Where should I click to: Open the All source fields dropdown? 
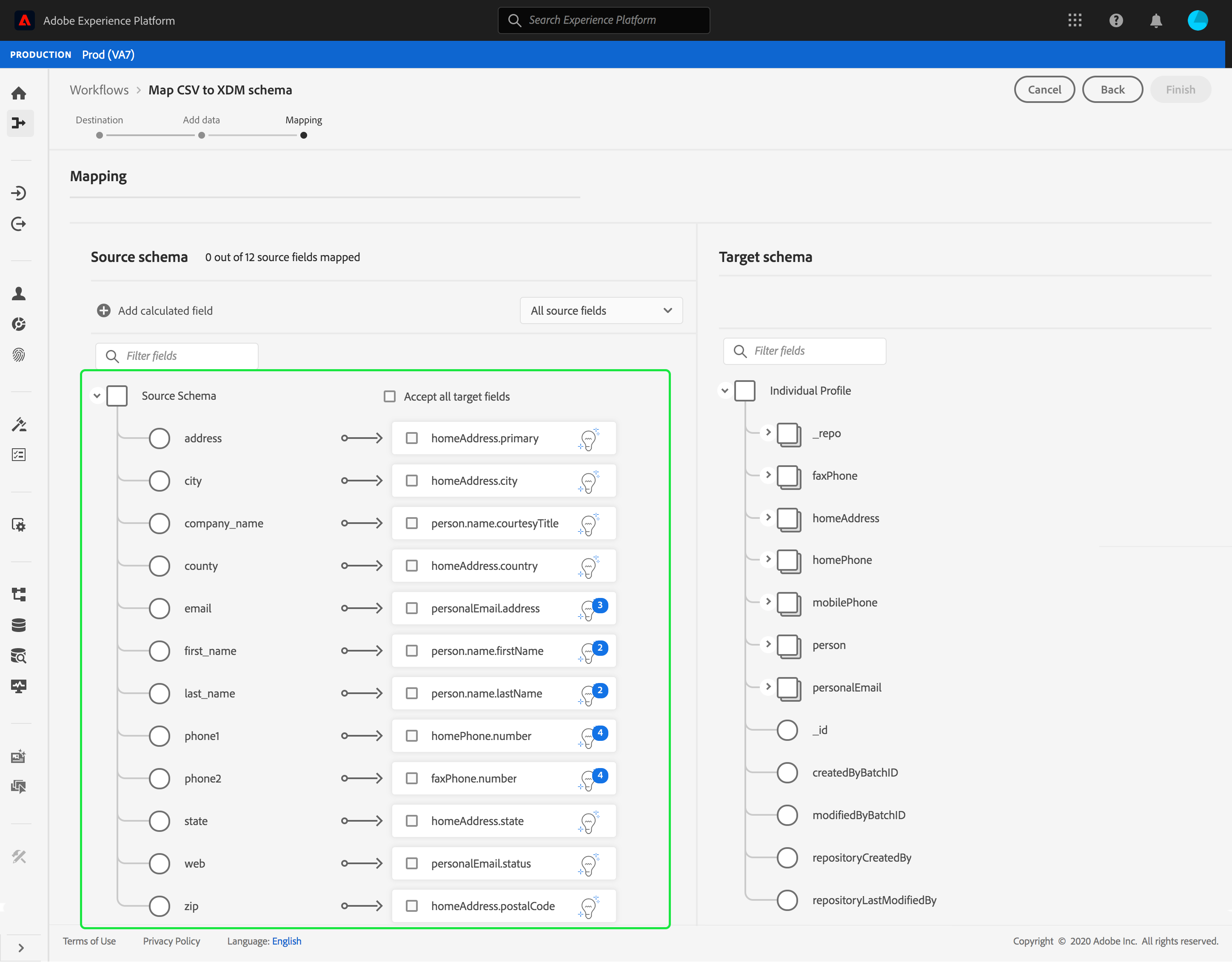pos(601,311)
